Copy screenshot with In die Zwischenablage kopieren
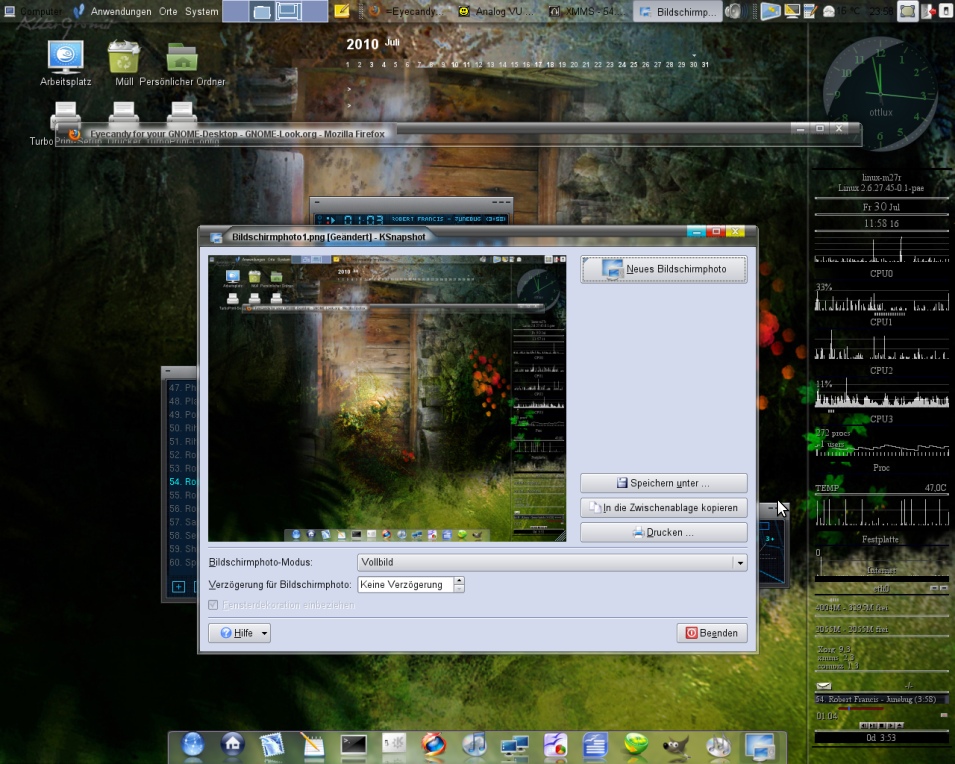The image size is (955, 764). coord(663,508)
